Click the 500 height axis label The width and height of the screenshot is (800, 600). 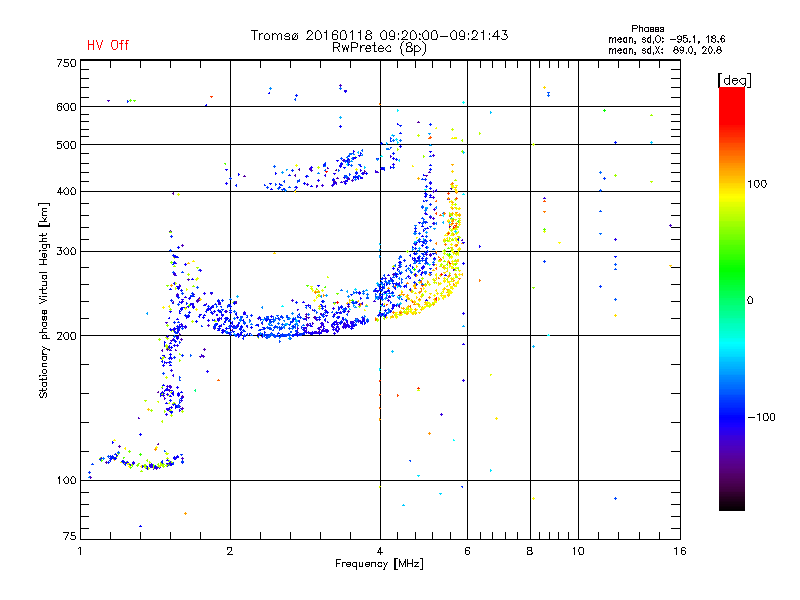pyautogui.click(x=66, y=145)
